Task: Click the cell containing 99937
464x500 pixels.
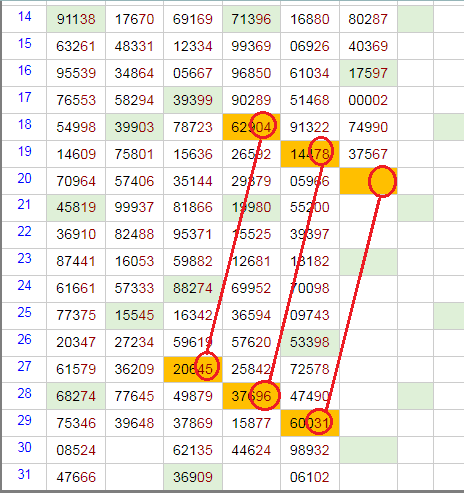Action: [135, 207]
